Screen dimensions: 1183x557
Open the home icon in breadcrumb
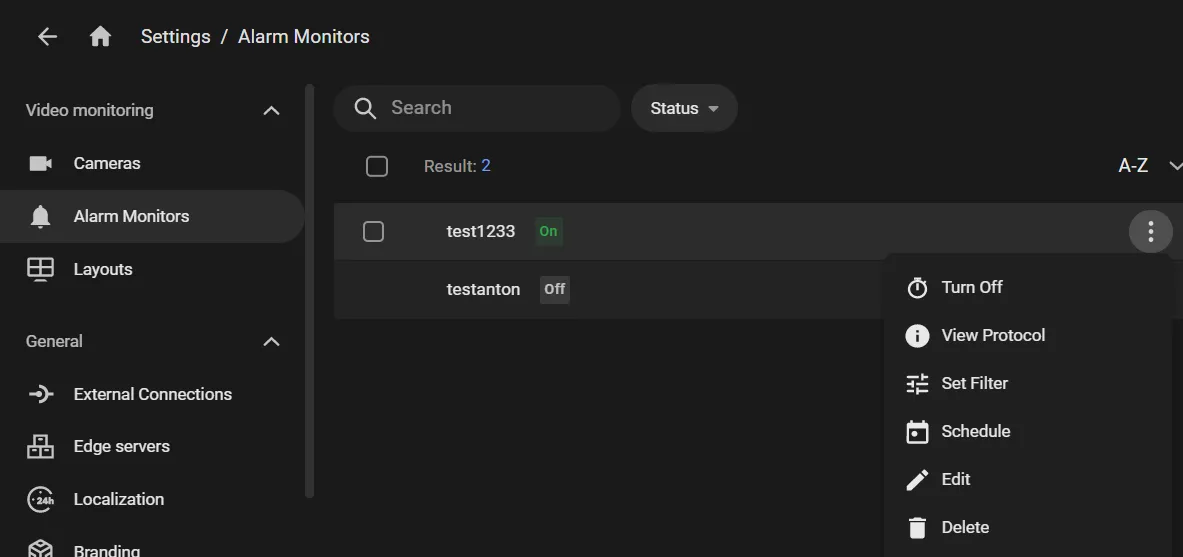tap(100, 36)
